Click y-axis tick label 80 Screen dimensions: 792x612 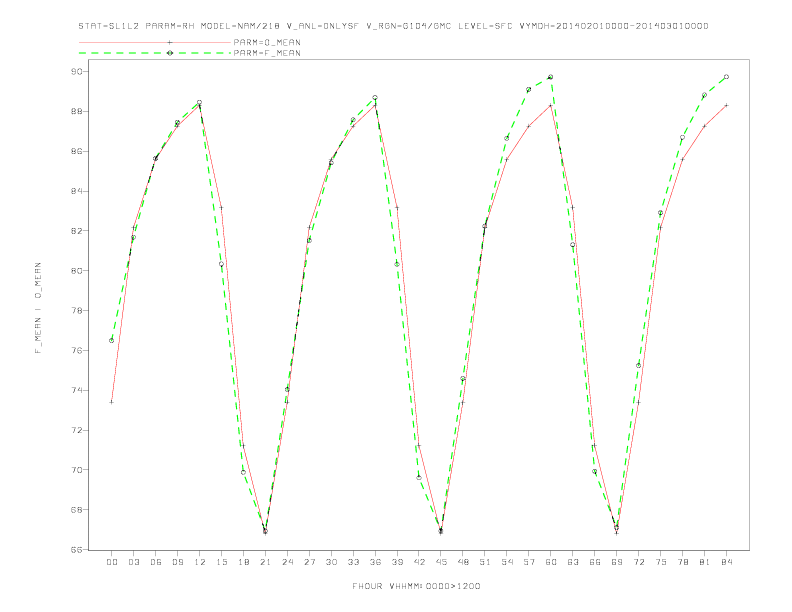77,271
